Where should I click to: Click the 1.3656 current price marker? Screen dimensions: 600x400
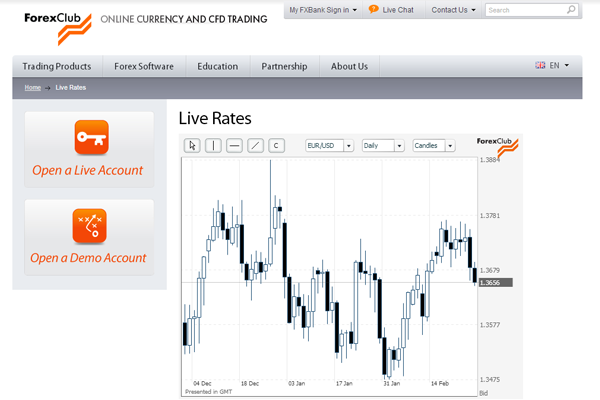tap(496, 282)
